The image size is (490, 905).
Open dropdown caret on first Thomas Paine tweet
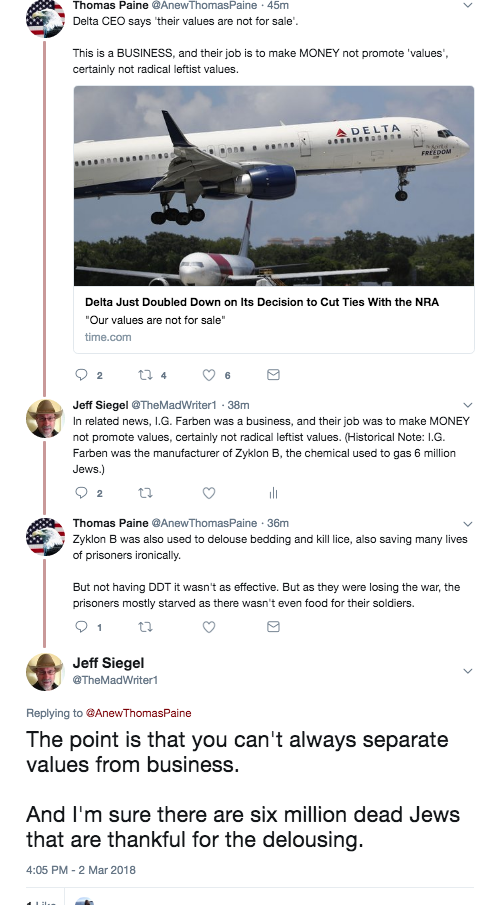click(x=468, y=5)
